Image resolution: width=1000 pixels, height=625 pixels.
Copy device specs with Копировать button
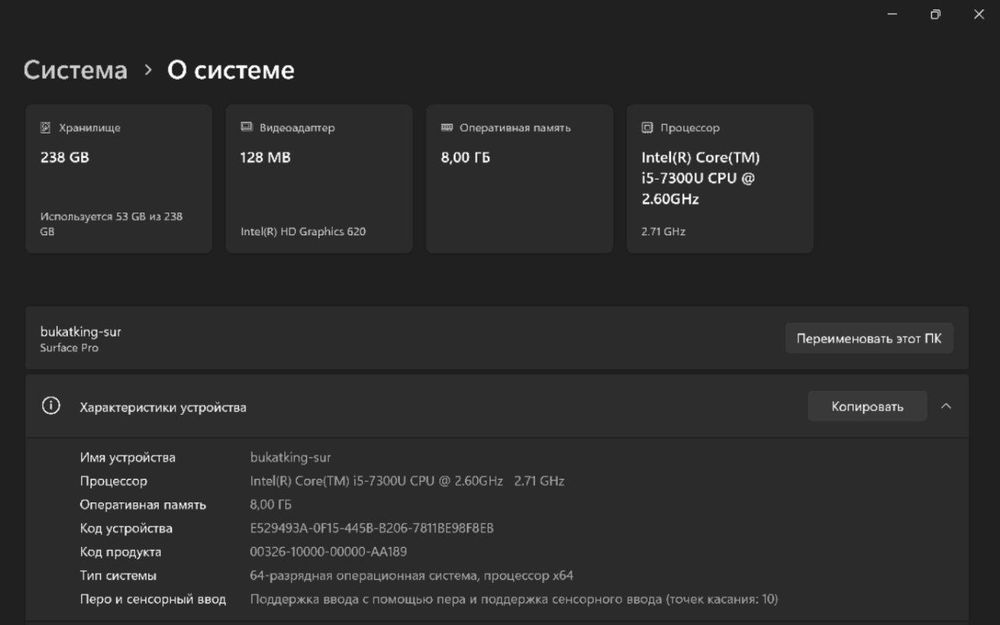[x=867, y=406]
